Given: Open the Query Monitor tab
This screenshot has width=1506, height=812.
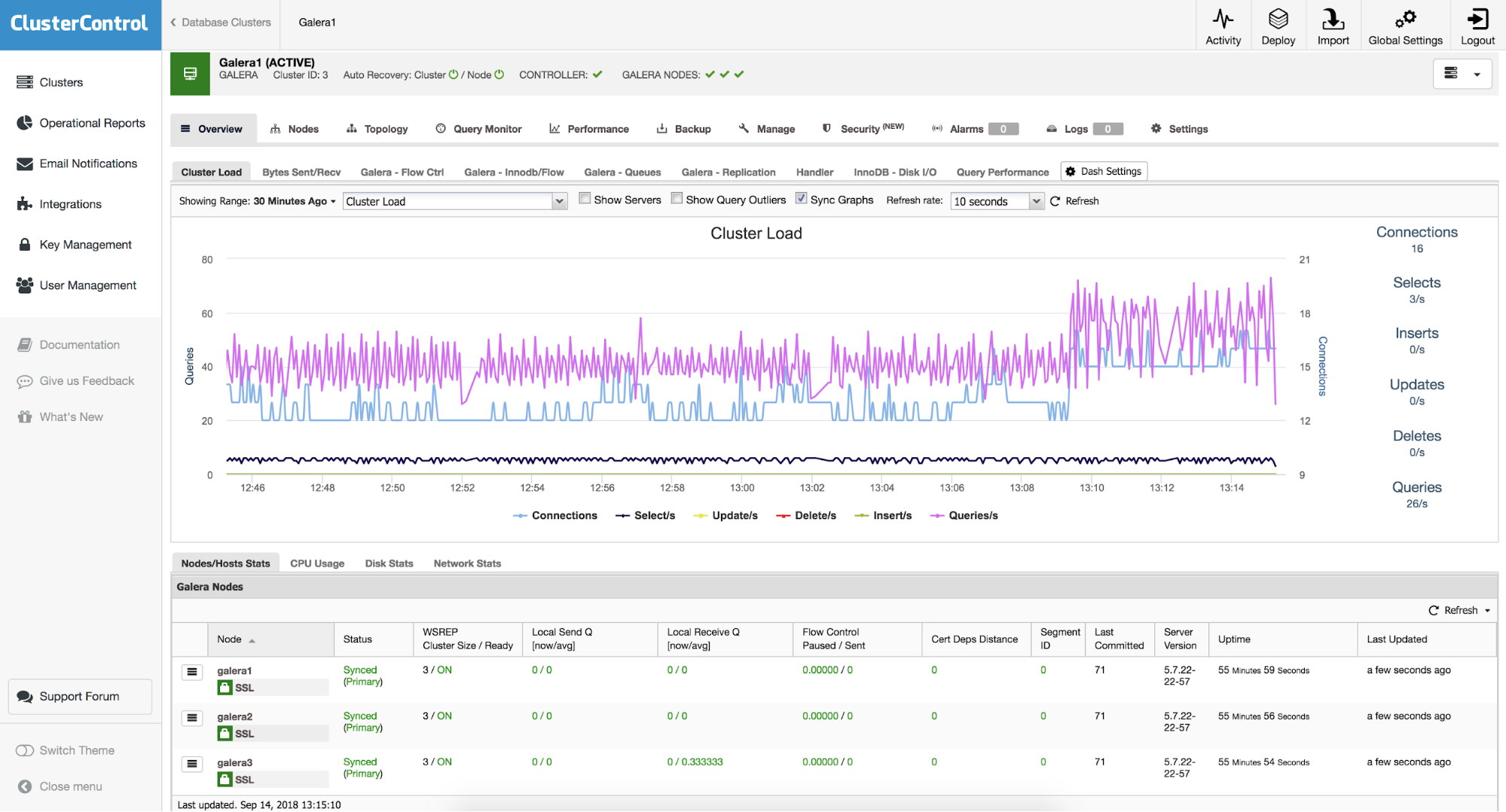Looking at the screenshot, I should point(478,129).
